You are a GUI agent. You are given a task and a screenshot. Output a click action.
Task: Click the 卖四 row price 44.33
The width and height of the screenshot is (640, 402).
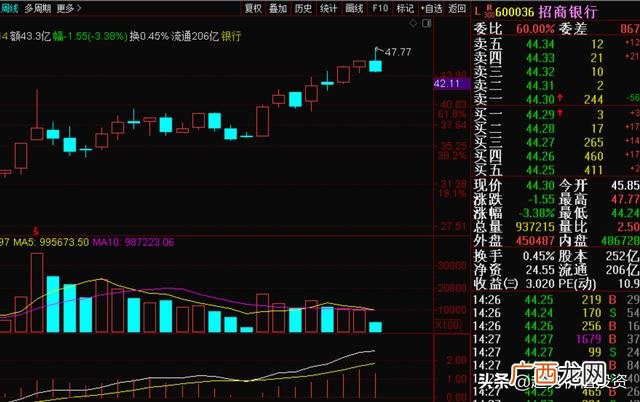pos(540,58)
